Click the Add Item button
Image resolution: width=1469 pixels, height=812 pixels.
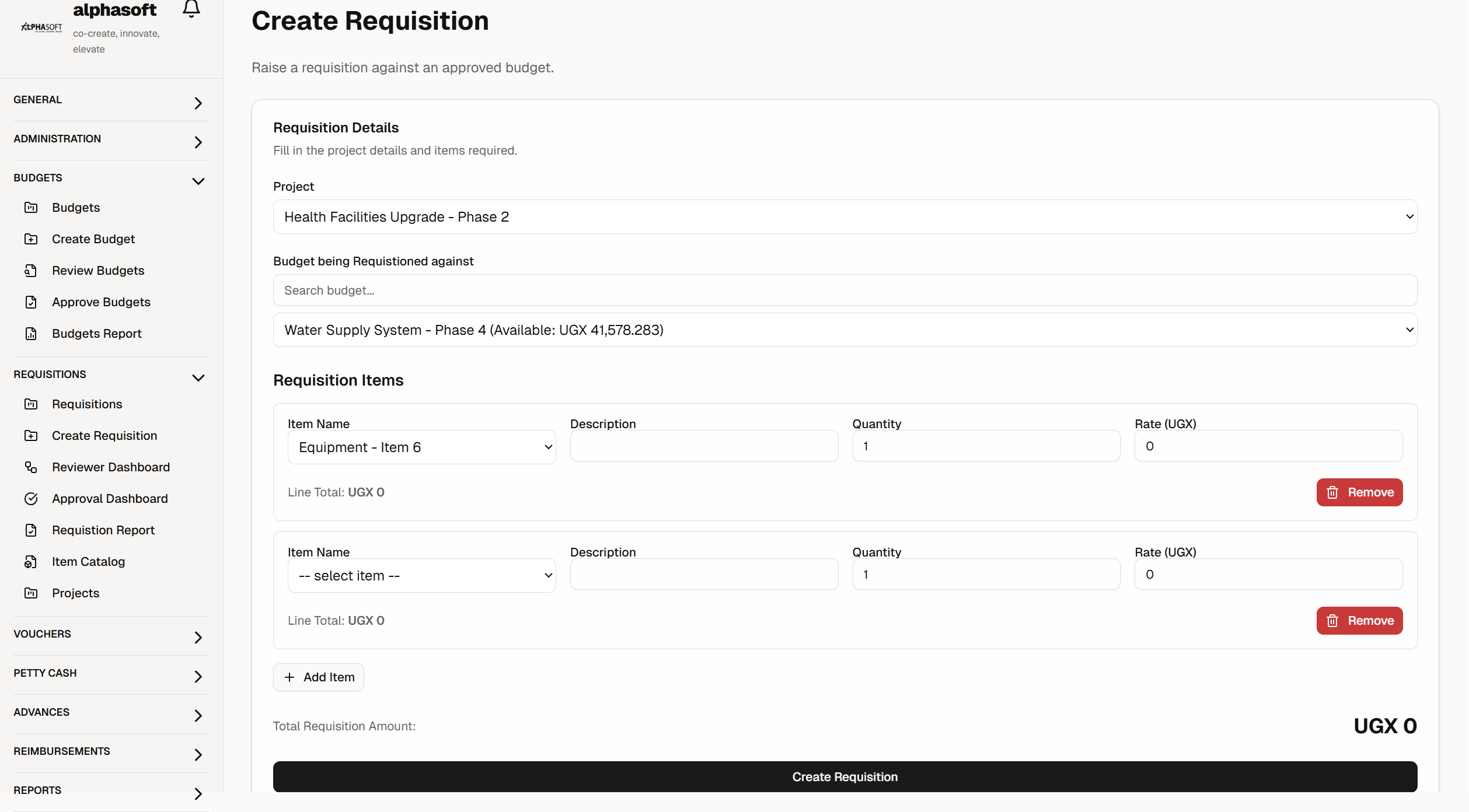point(319,677)
